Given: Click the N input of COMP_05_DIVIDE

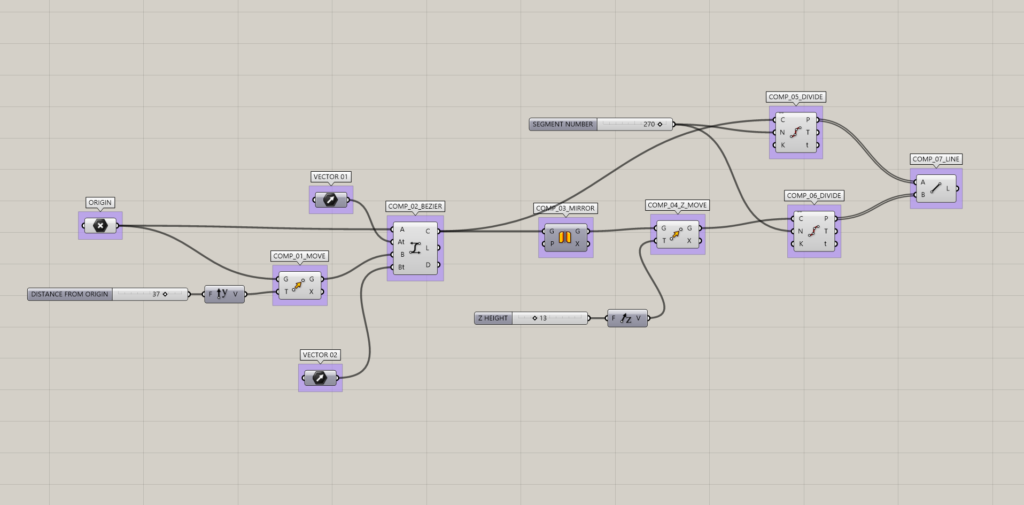Looking at the screenshot, I should pyautogui.click(x=781, y=132).
